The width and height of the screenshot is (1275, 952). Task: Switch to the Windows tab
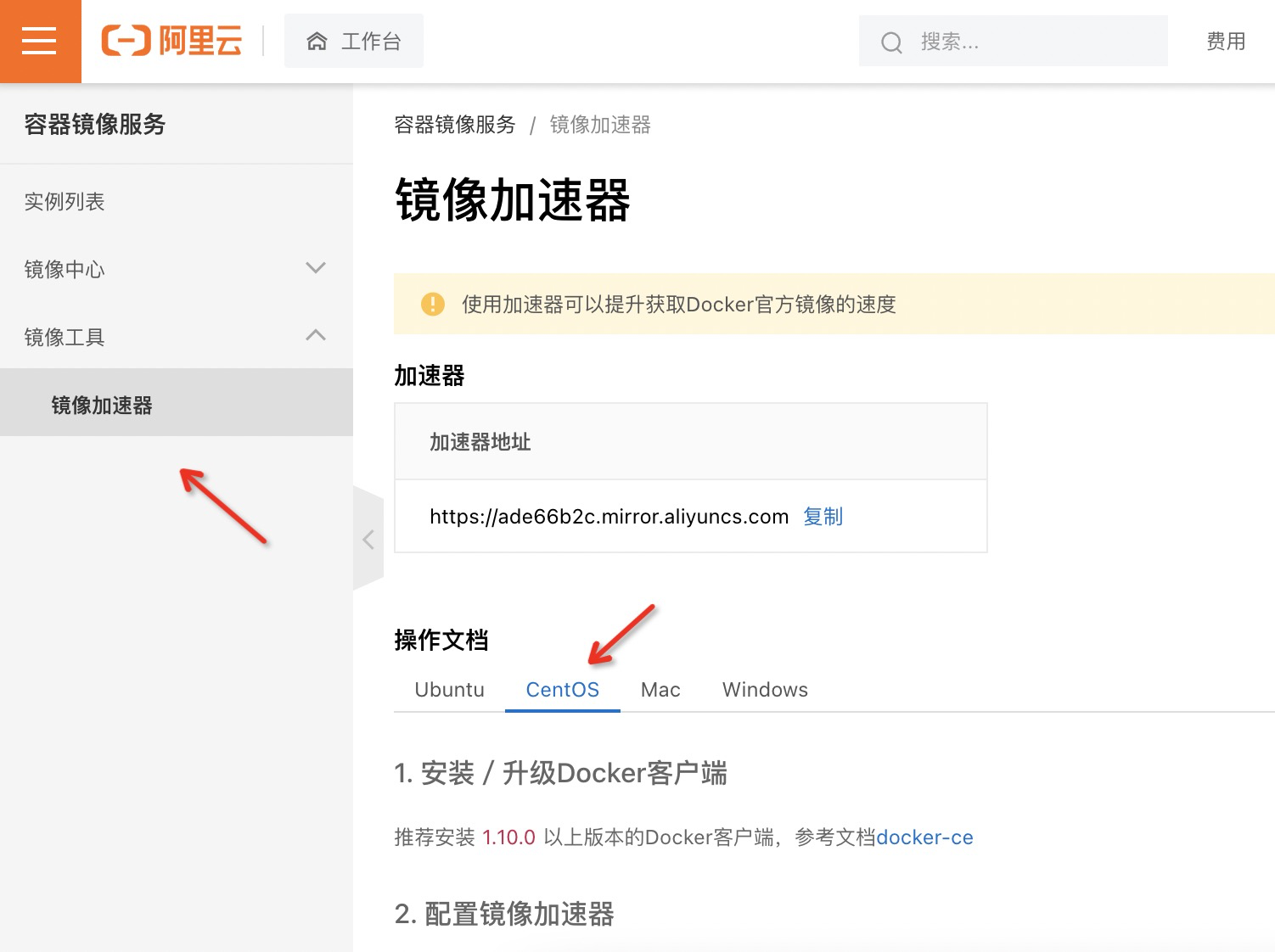765,690
